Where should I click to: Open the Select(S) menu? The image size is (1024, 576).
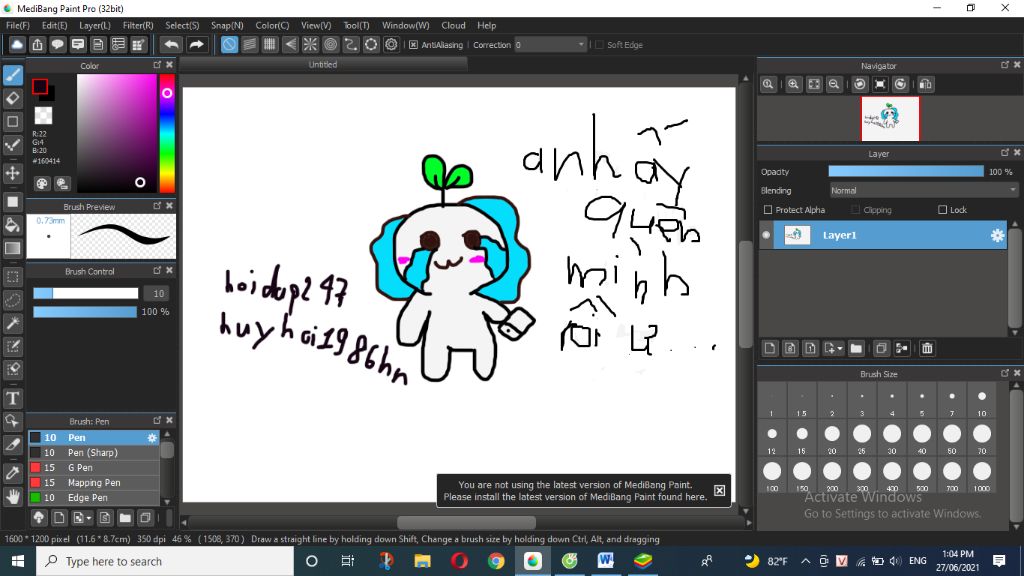pyautogui.click(x=182, y=25)
